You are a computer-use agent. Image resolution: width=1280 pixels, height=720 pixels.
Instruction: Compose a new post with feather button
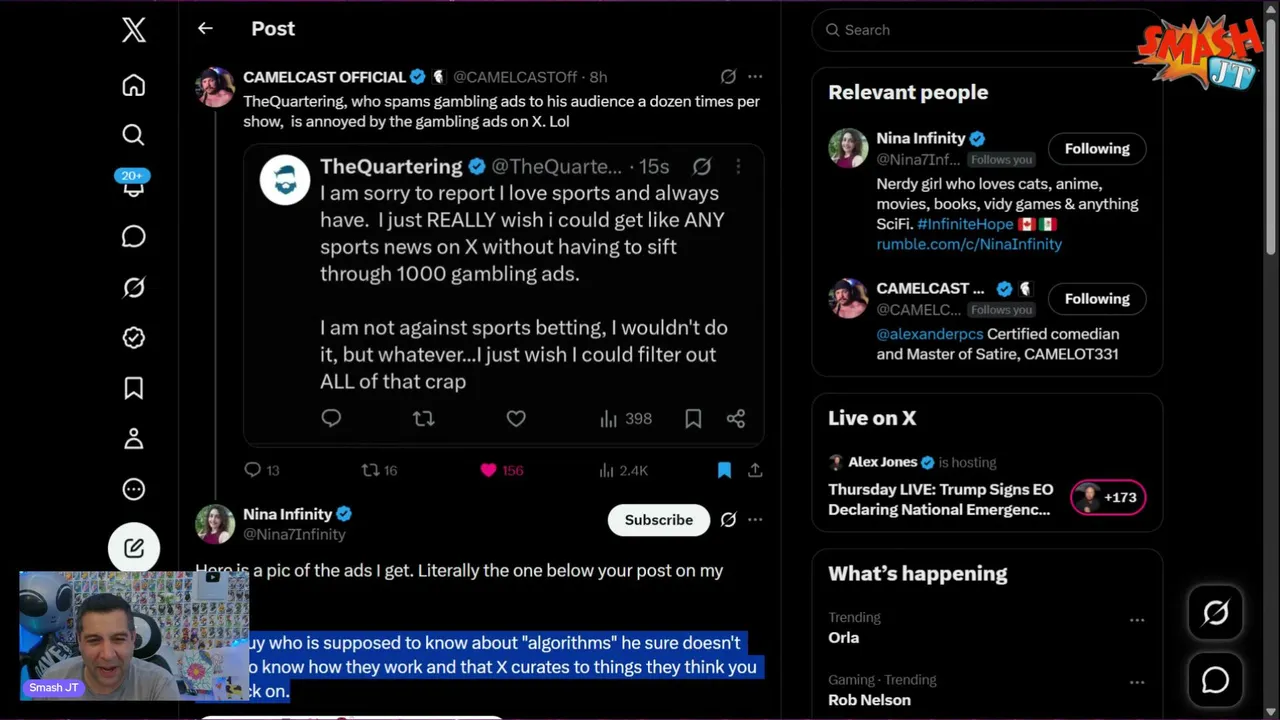coord(133,547)
